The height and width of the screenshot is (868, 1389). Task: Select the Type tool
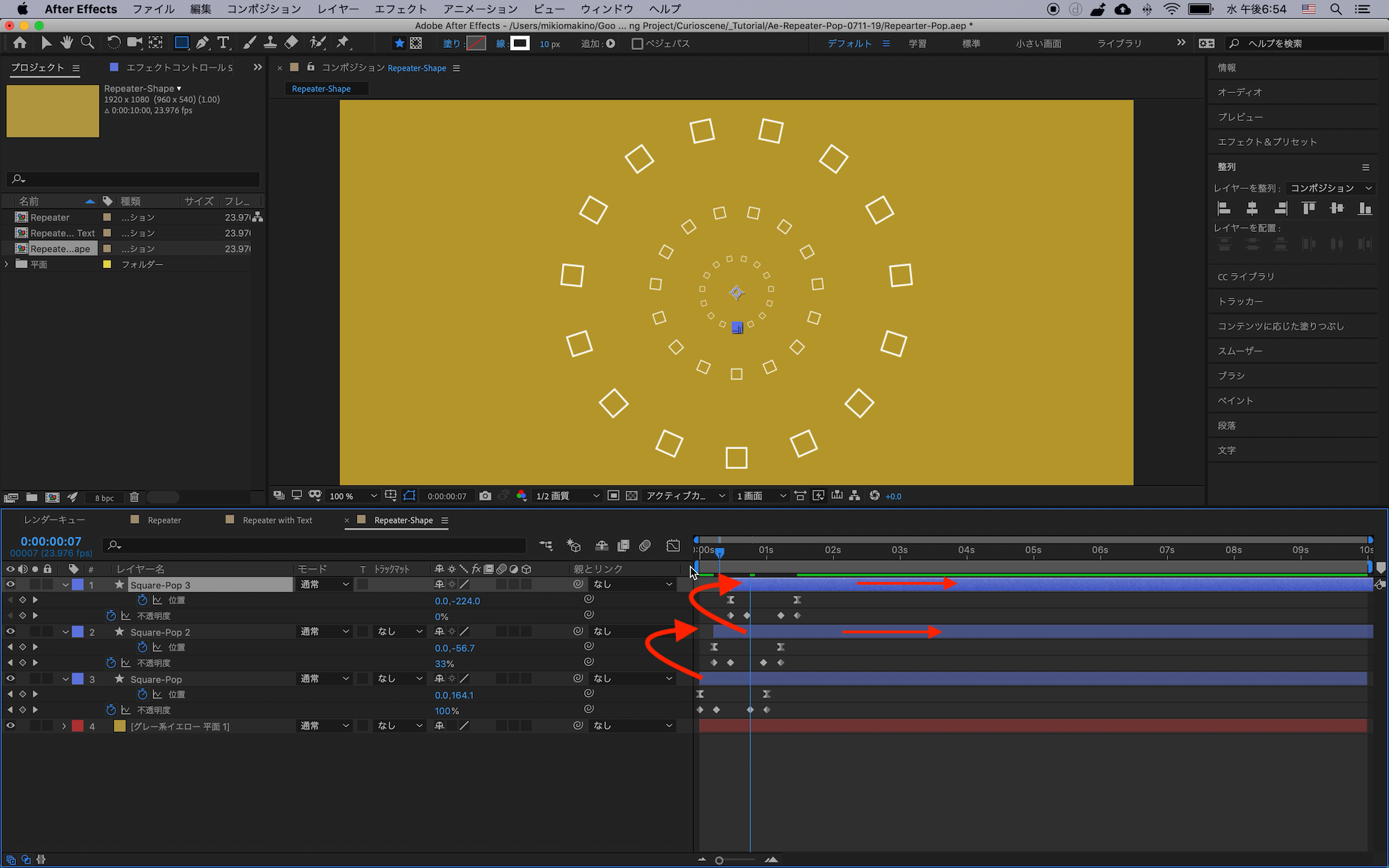point(223,43)
